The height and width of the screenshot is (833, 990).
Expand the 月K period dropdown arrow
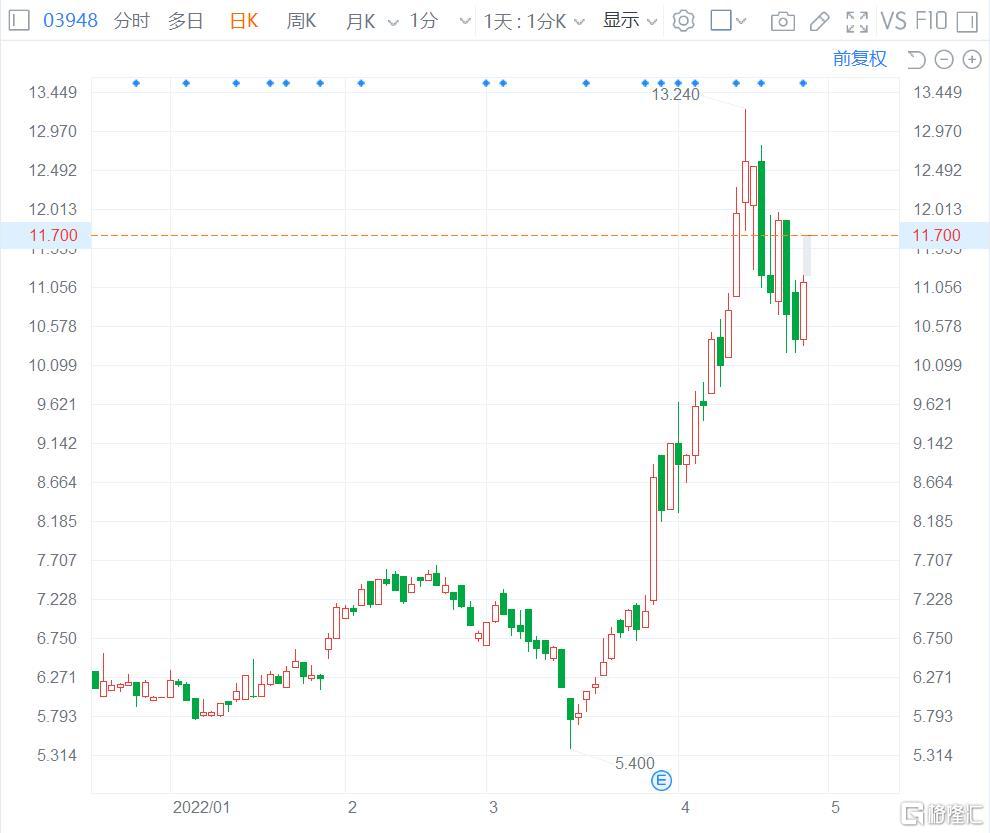[x=391, y=22]
